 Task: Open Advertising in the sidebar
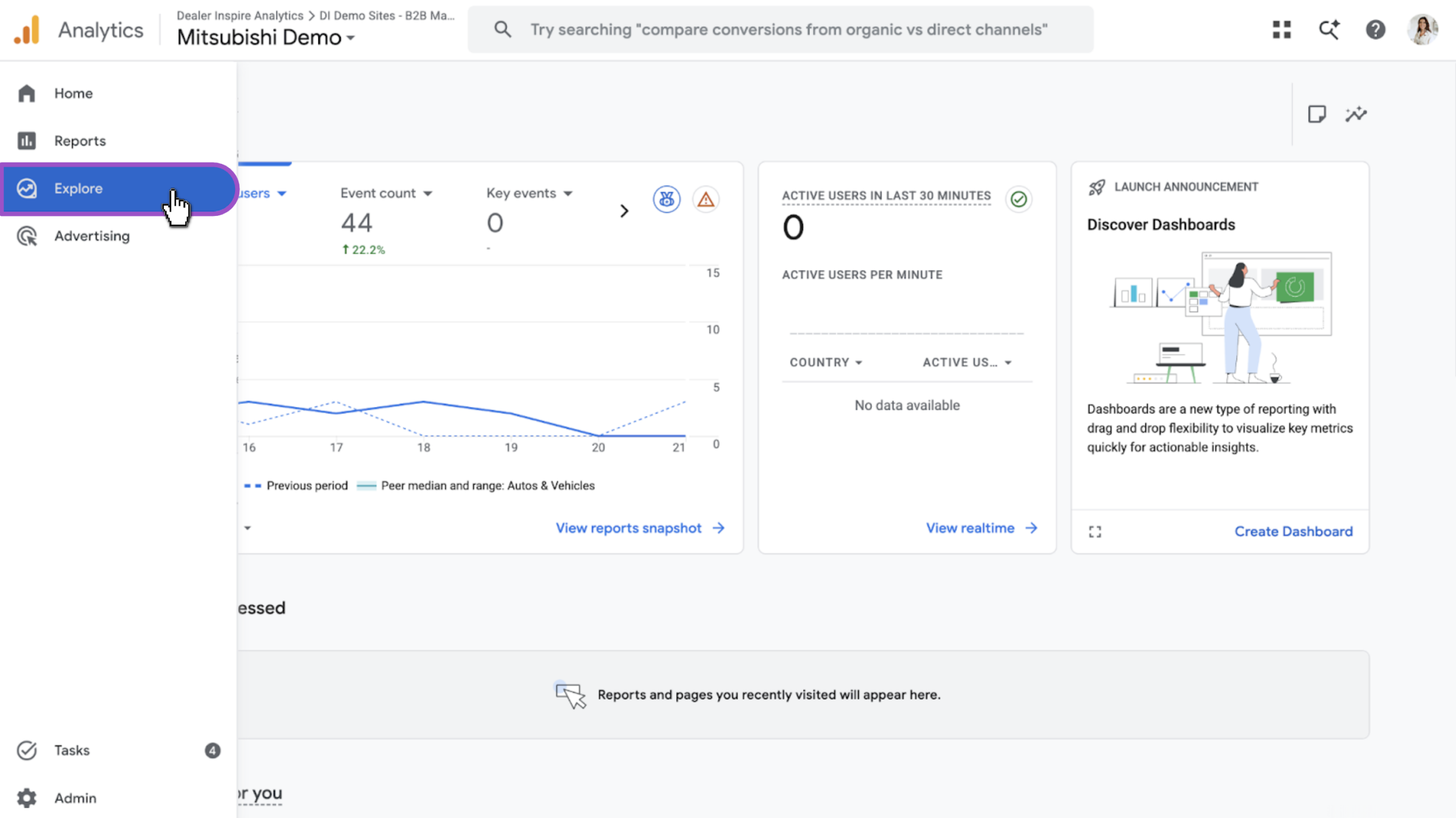coord(118,236)
